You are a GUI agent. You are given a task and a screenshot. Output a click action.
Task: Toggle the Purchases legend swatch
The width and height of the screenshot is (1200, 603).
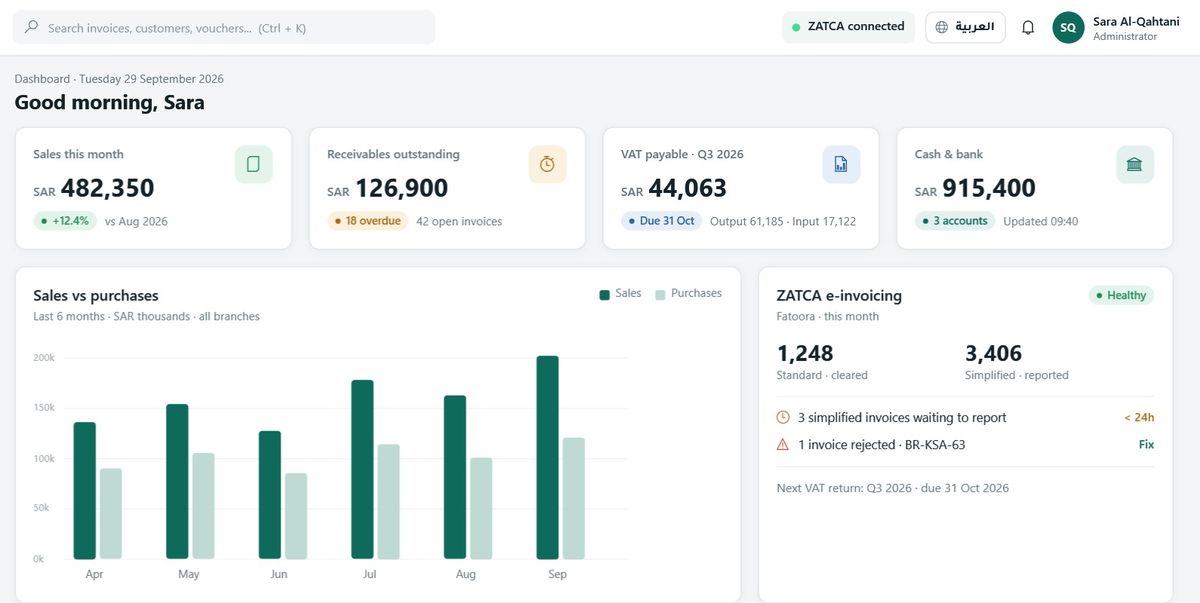coord(660,294)
